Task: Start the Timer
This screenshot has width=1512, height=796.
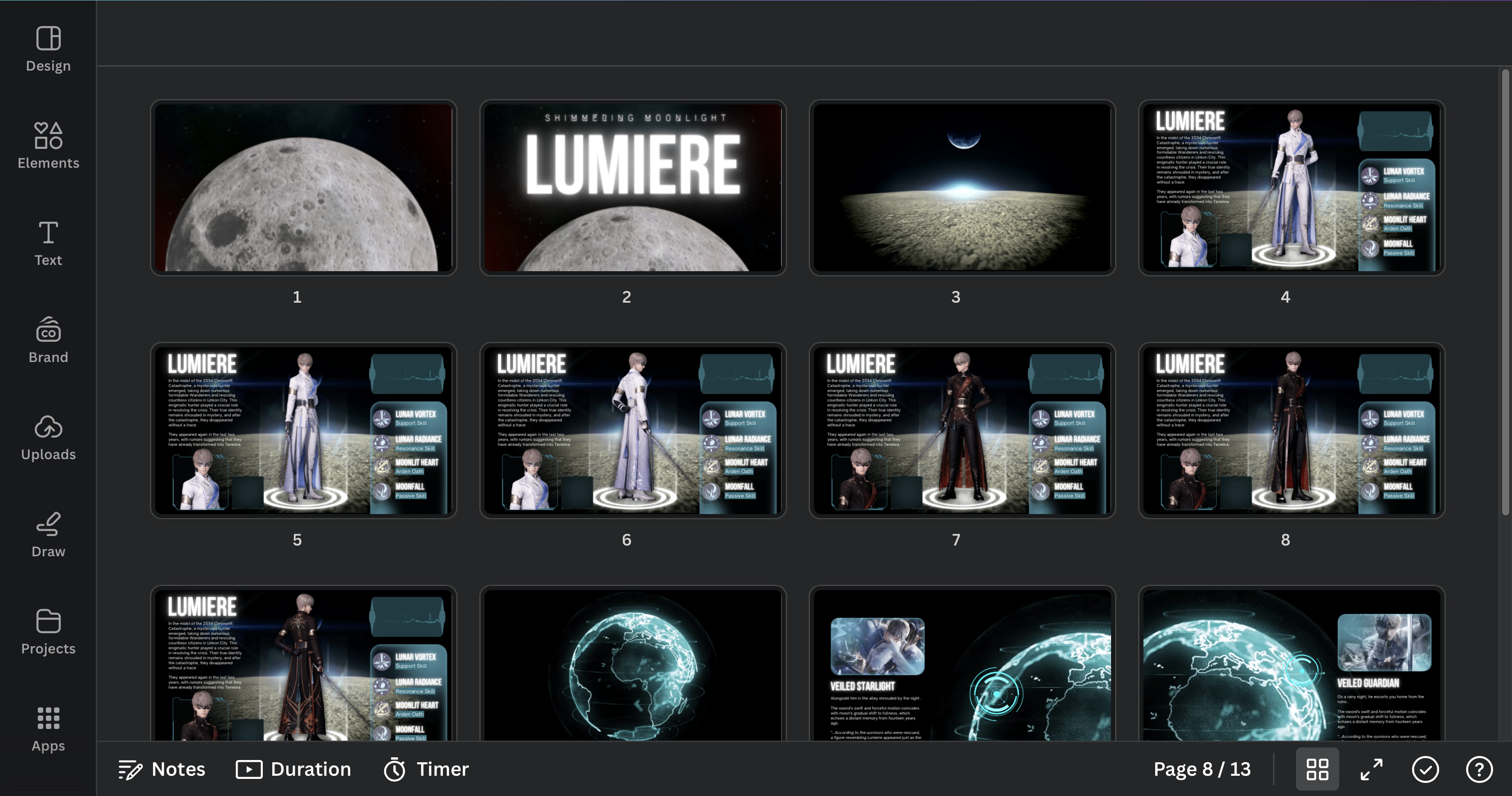Action: [427, 769]
